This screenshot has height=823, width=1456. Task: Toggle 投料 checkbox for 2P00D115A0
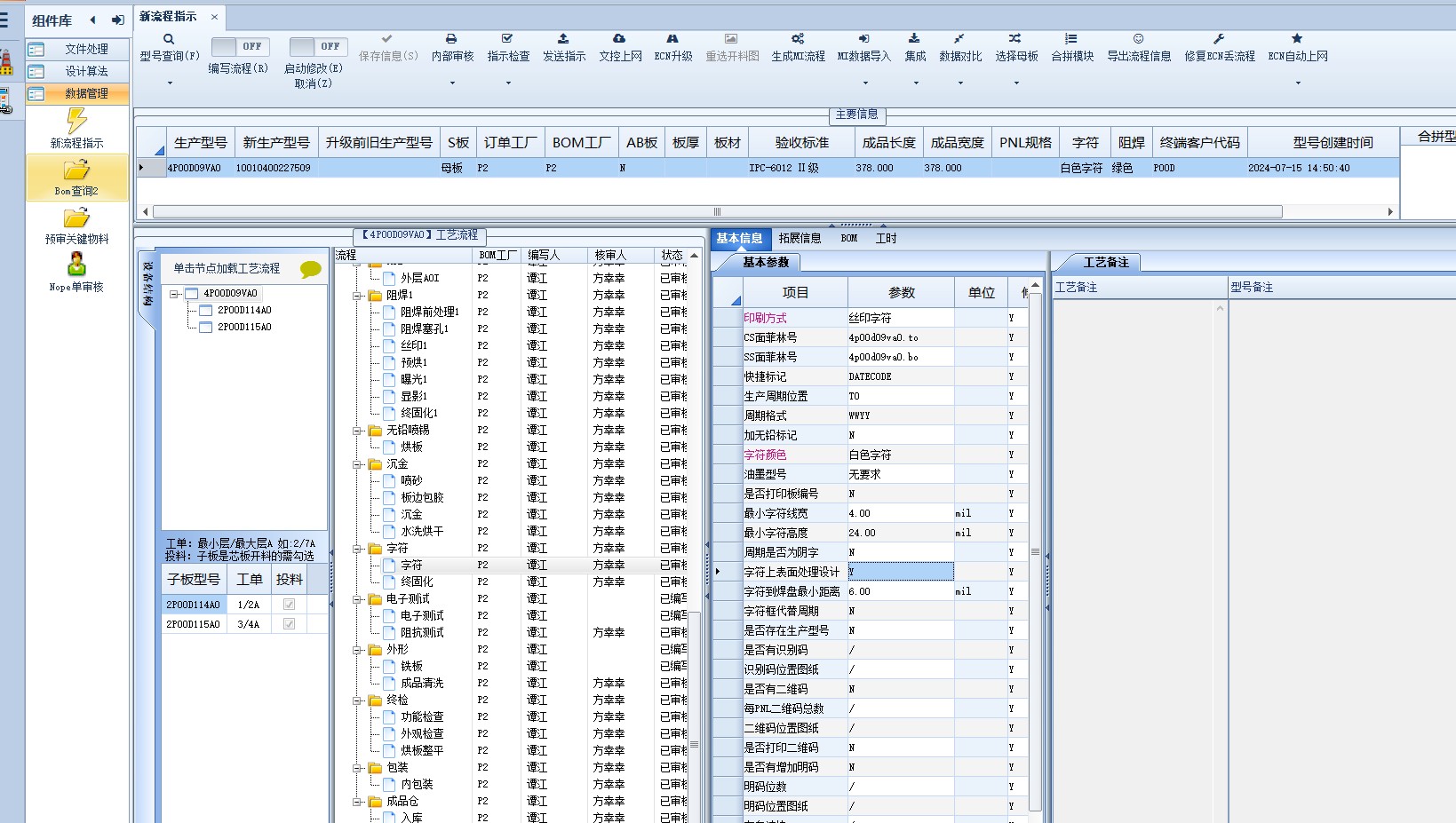coord(289,624)
